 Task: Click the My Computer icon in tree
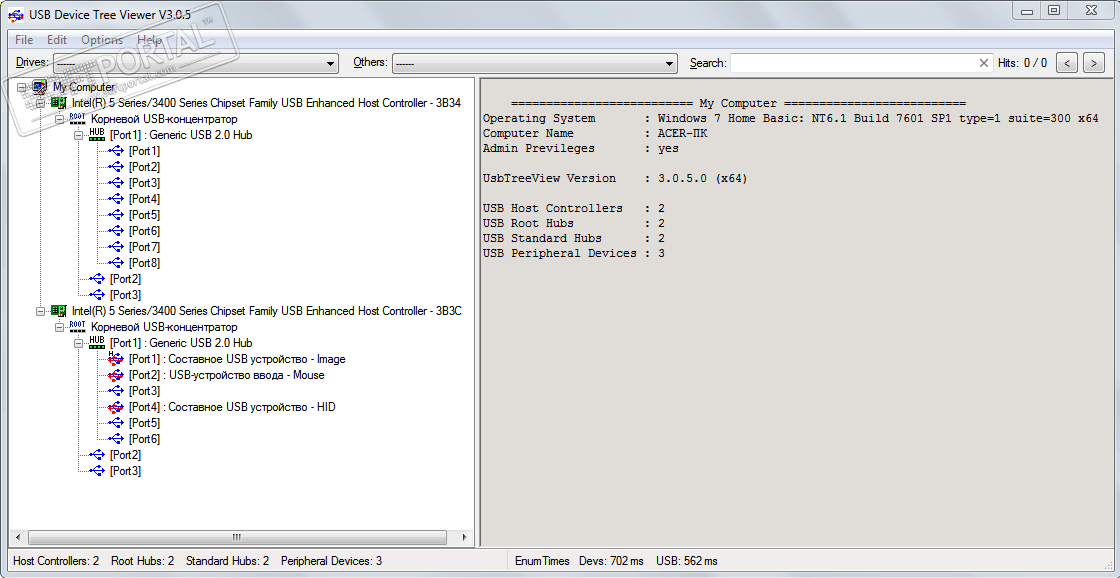[x=40, y=87]
